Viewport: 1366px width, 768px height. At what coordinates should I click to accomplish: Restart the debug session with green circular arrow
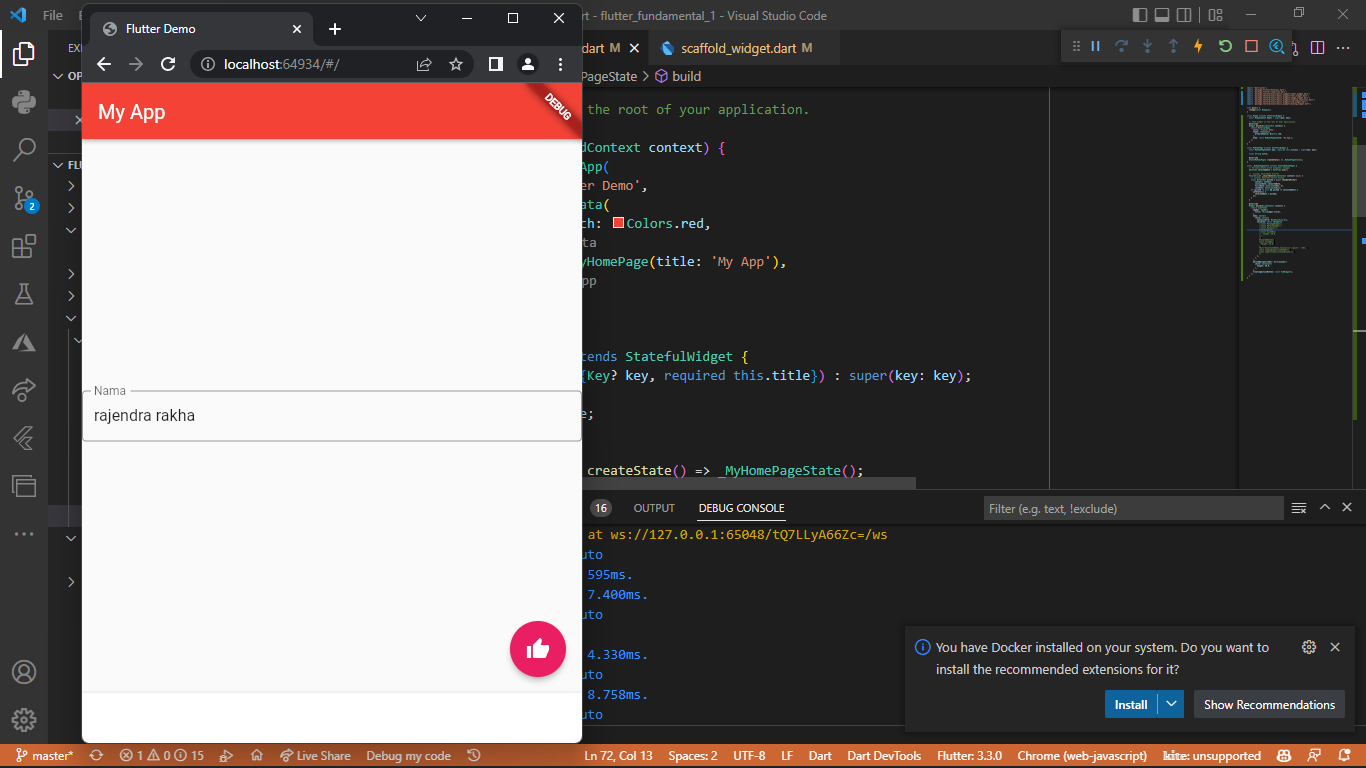[1224, 47]
